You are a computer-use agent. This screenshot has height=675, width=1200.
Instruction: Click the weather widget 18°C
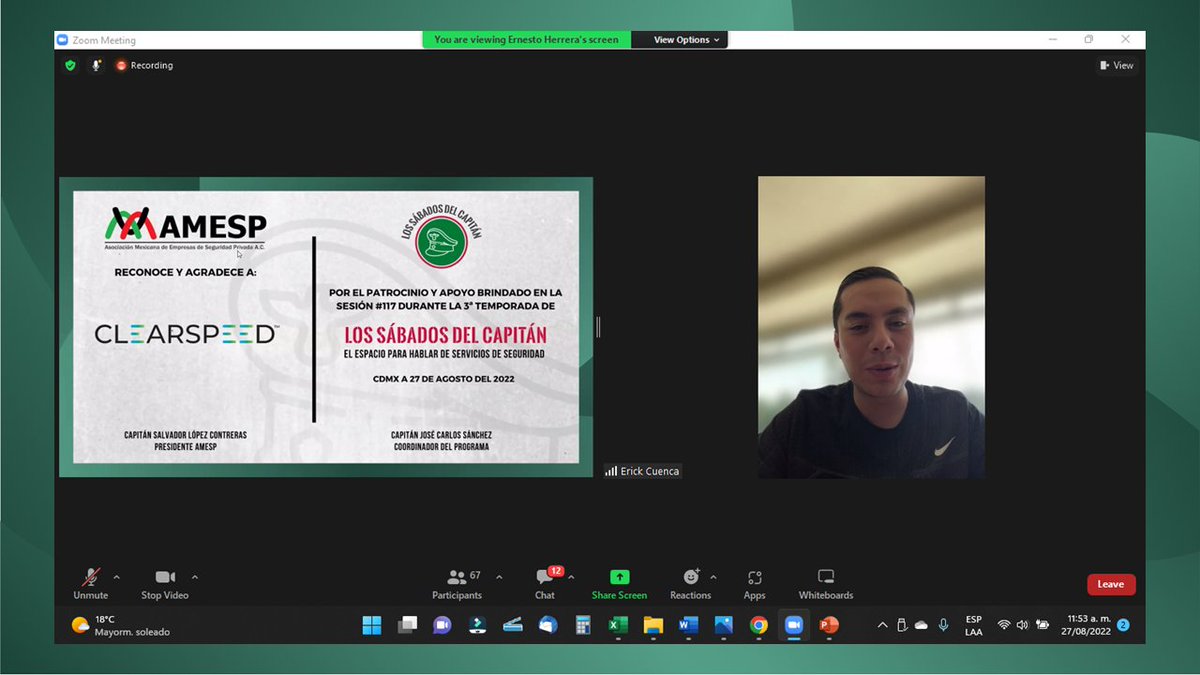point(121,625)
